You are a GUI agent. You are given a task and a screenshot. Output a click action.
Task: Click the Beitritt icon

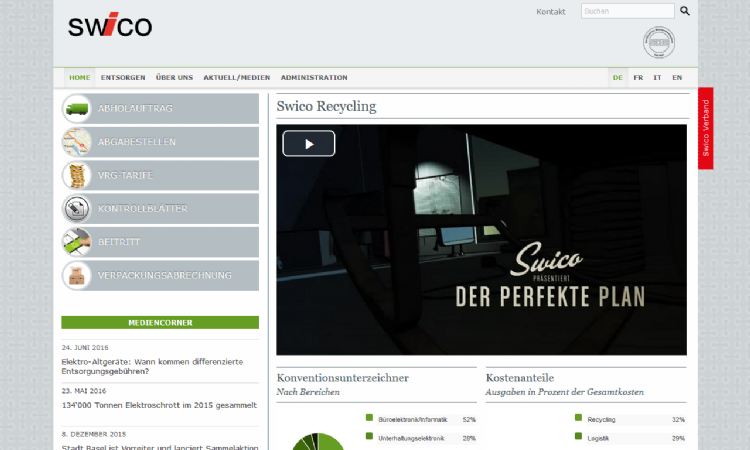(77, 241)
